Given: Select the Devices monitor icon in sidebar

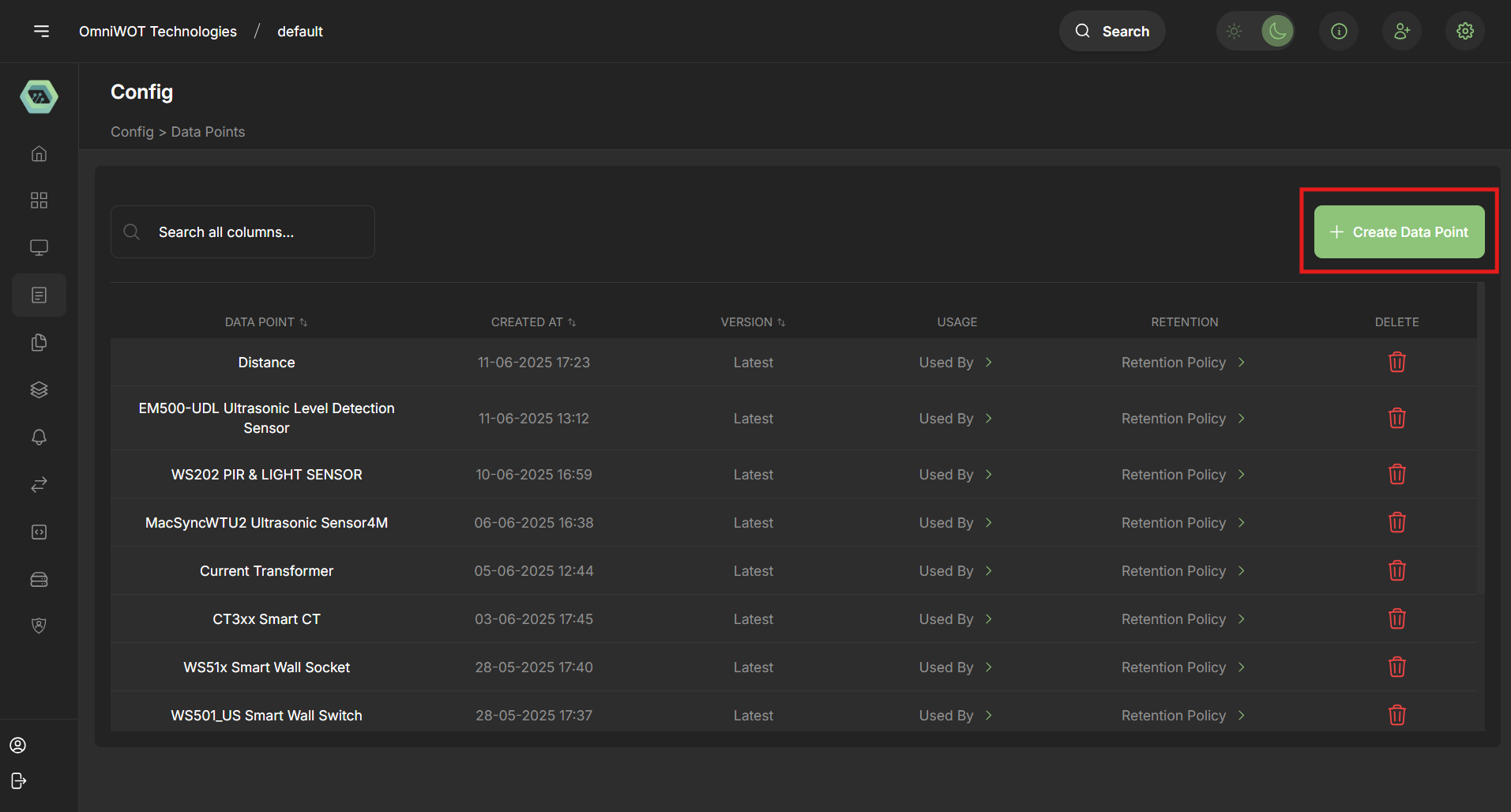Looking at the screenshot, I should 39,247.
